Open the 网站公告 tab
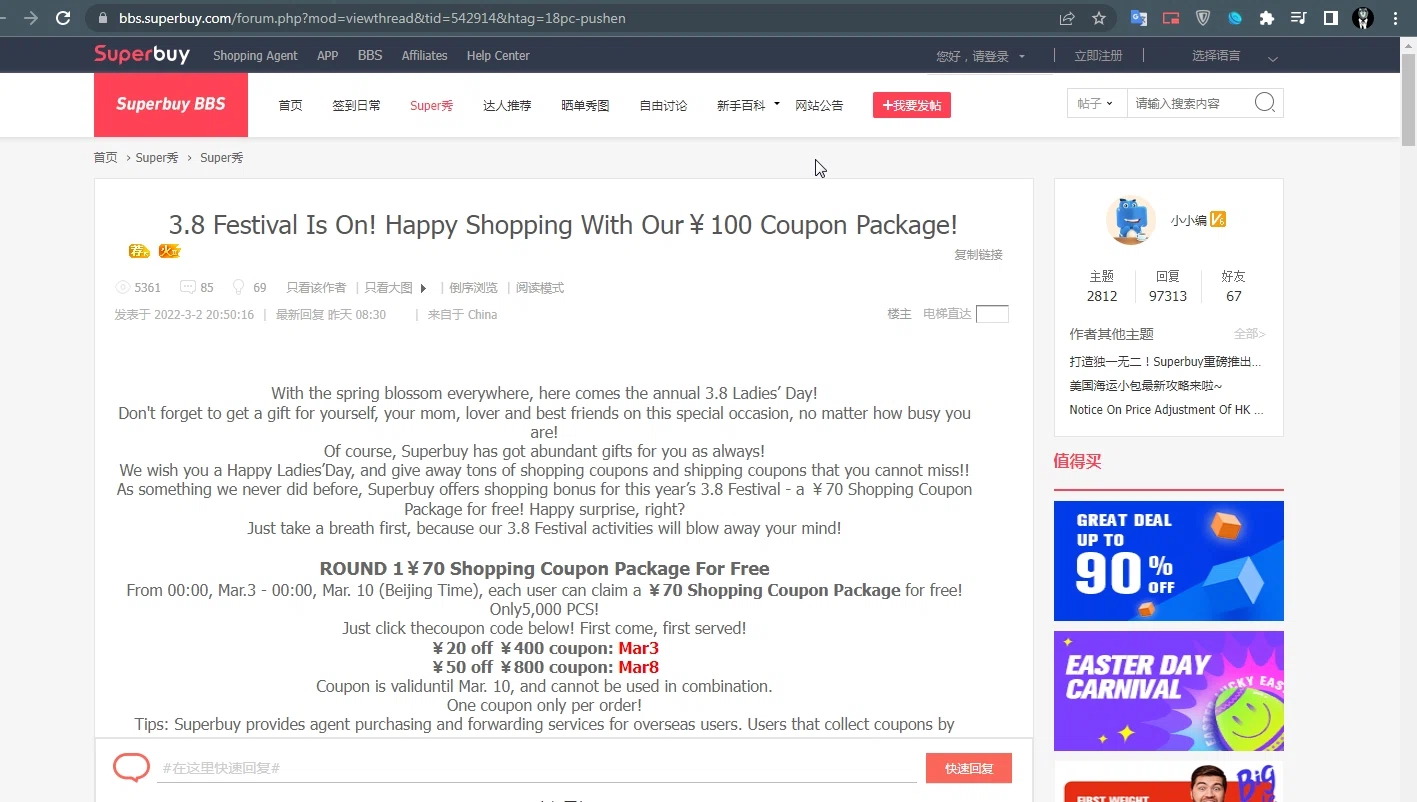 819,105
